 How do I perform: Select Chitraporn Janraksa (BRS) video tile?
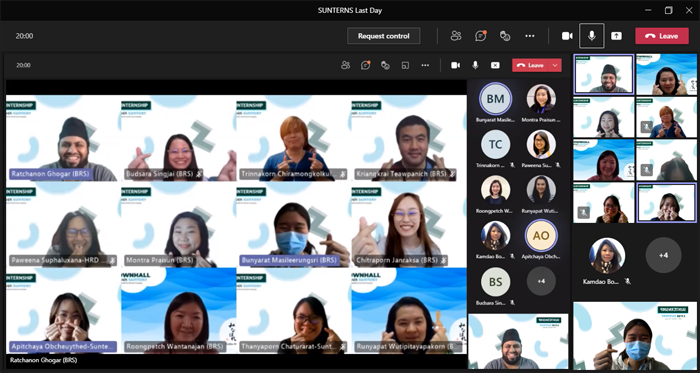[409, 224]
